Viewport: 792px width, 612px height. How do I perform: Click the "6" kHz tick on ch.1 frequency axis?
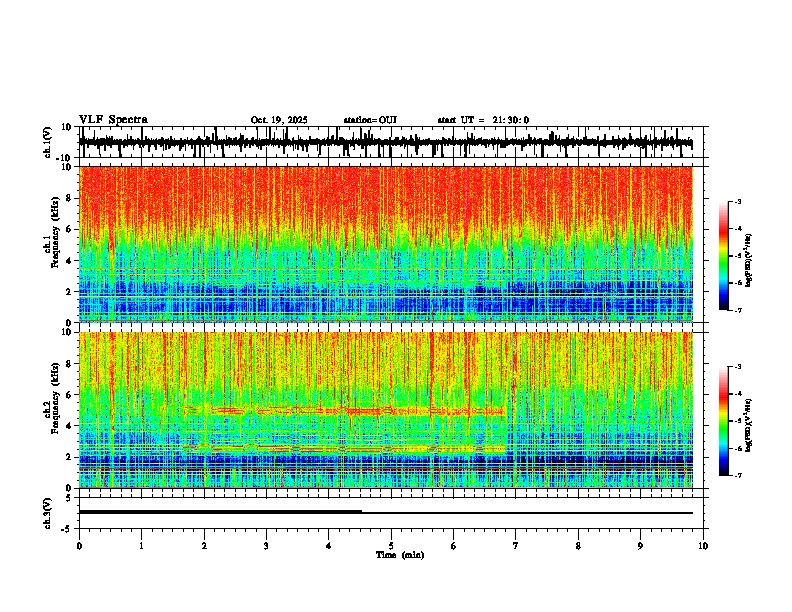70,229
